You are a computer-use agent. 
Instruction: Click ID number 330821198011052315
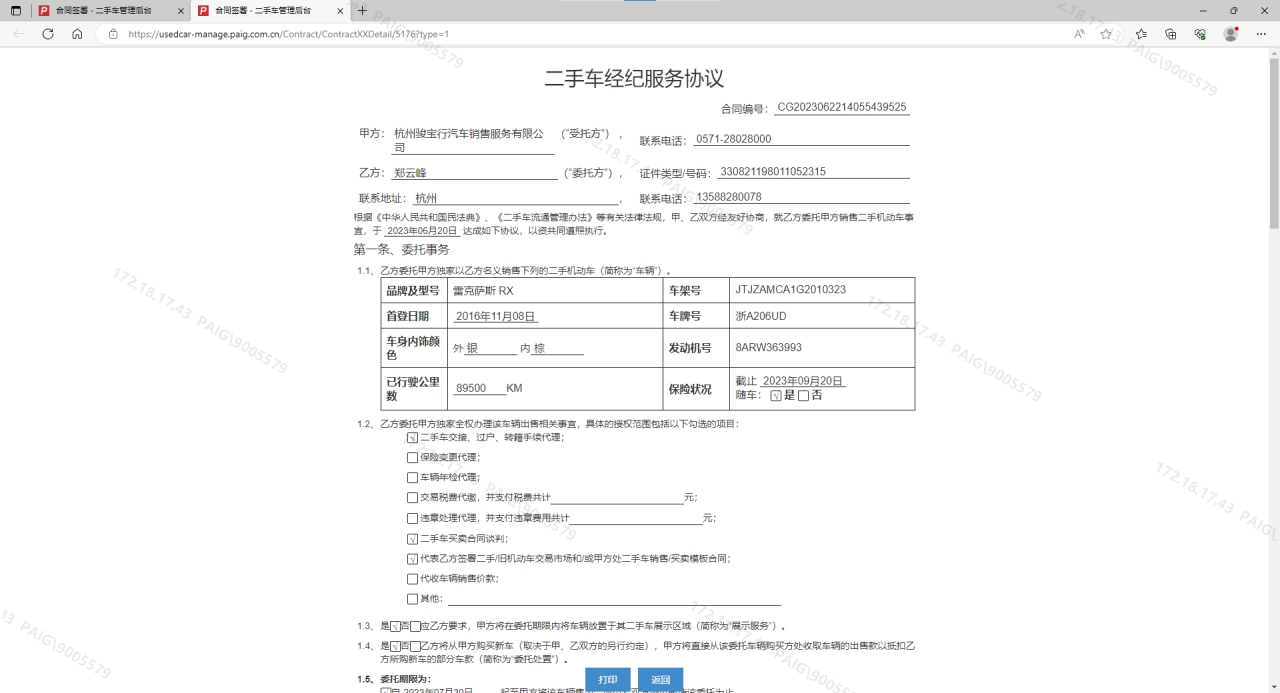pos(773,172)
